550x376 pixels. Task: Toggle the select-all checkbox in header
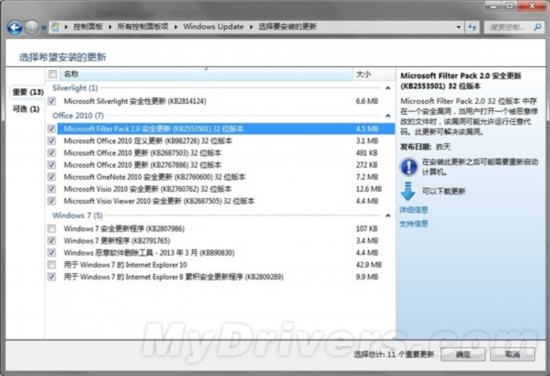[x=53, y=74]
